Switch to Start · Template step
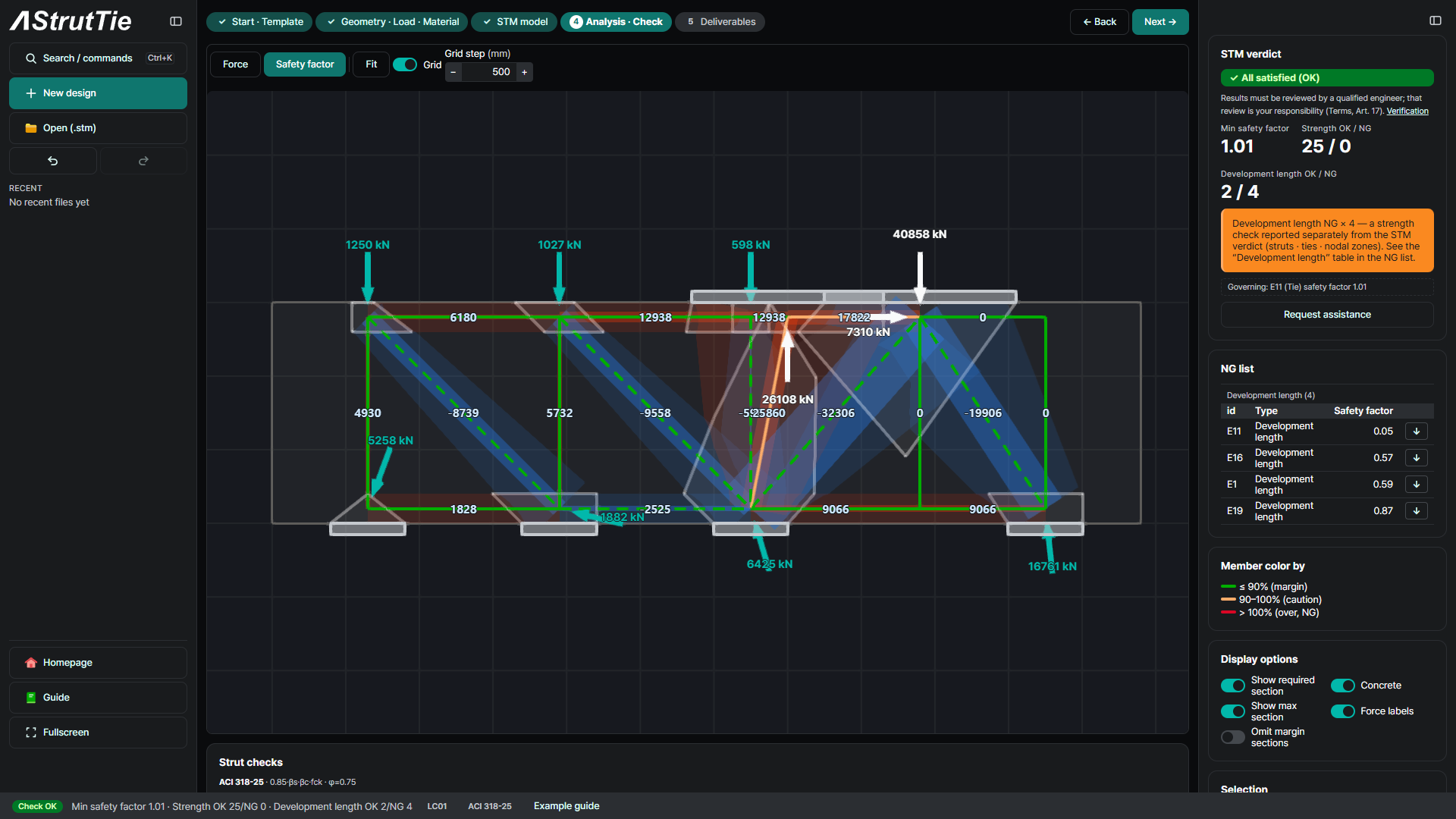1456x819 pixels. tap(259, 22)
